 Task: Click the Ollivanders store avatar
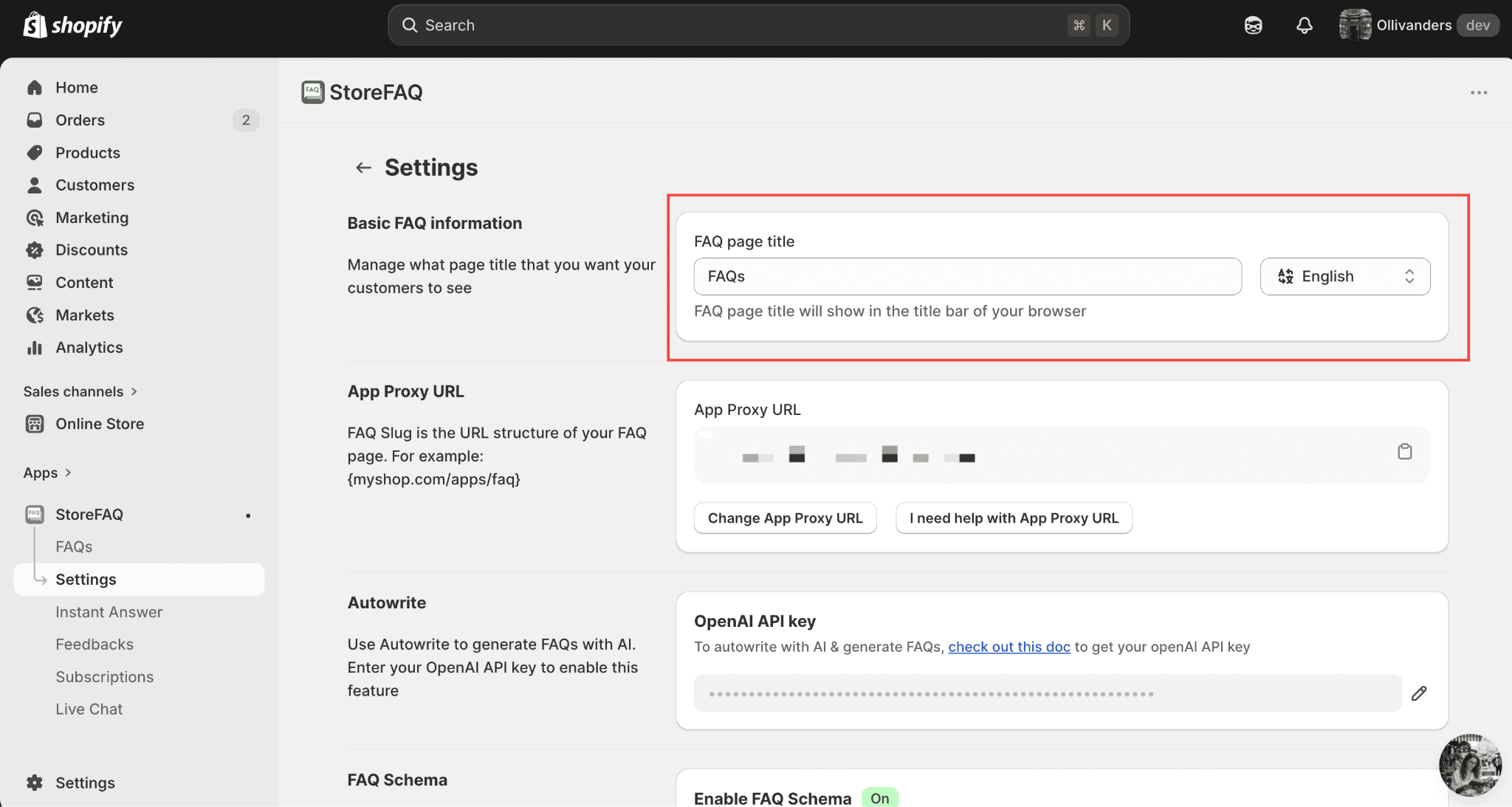1355,25
